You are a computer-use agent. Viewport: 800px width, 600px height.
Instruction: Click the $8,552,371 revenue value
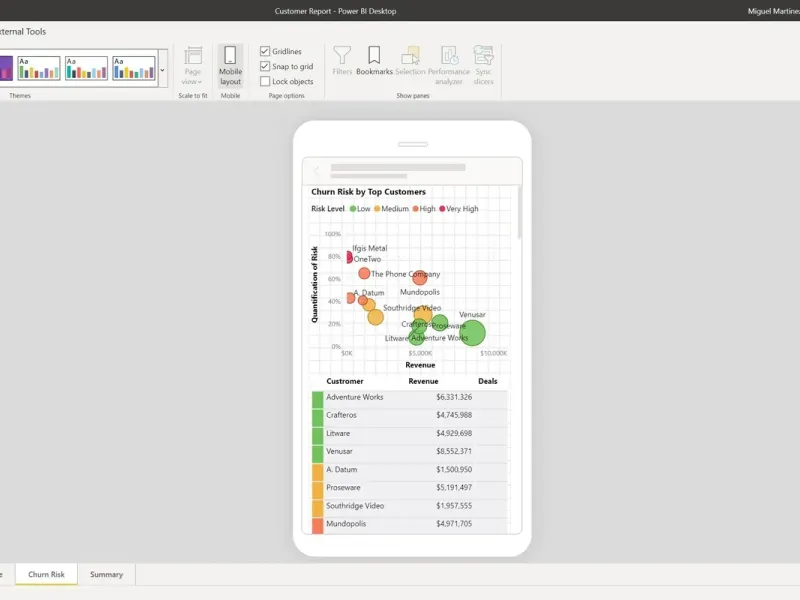pyautogui.click(x=454, y=452)
